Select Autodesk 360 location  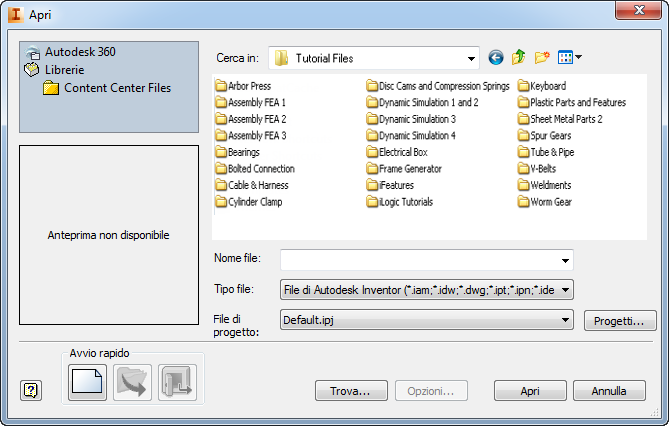(70, 52)
